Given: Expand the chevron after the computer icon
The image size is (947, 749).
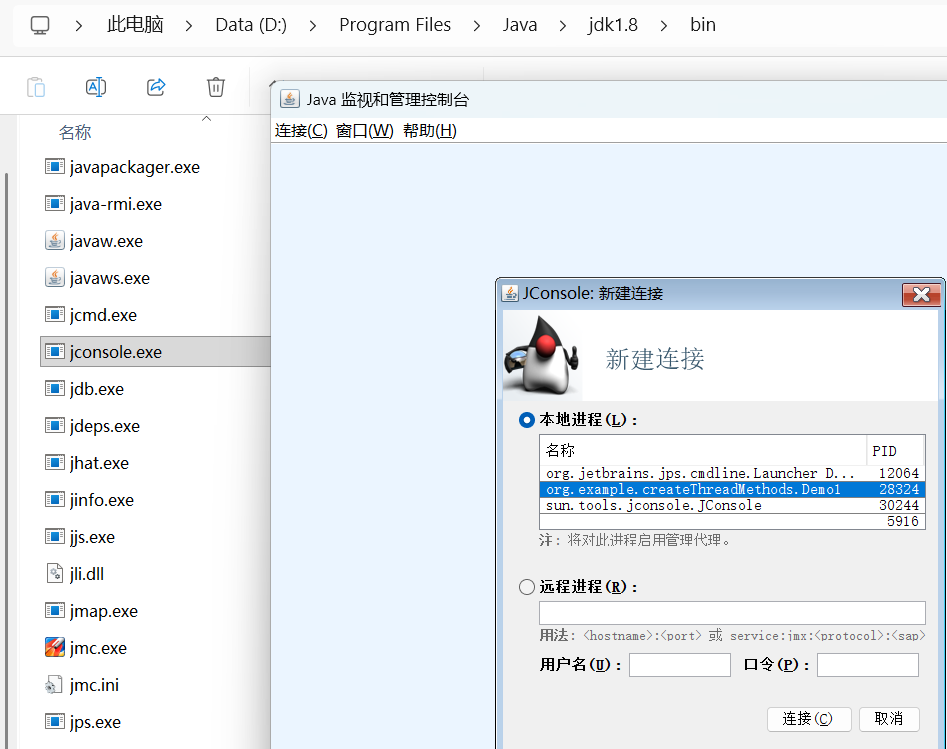Looking at the screenshot, I should (79, 25).
